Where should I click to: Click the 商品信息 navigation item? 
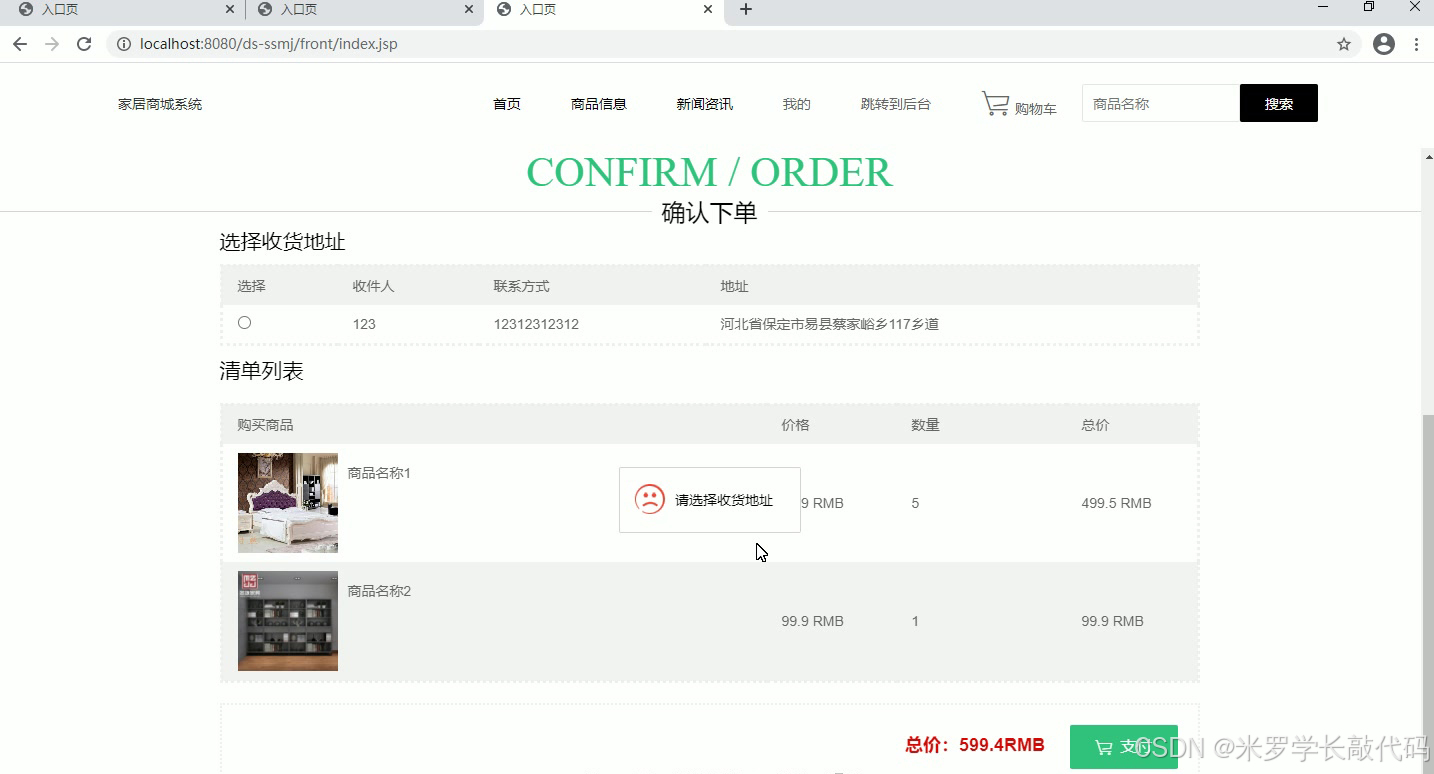click(x=598, y=103)
